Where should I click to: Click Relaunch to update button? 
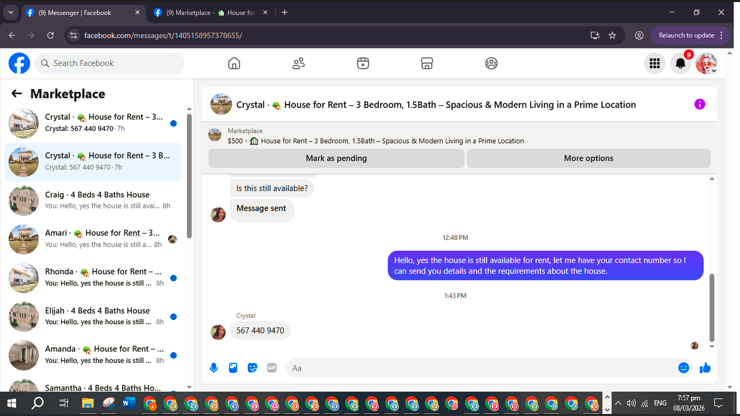tap(690, 35)
